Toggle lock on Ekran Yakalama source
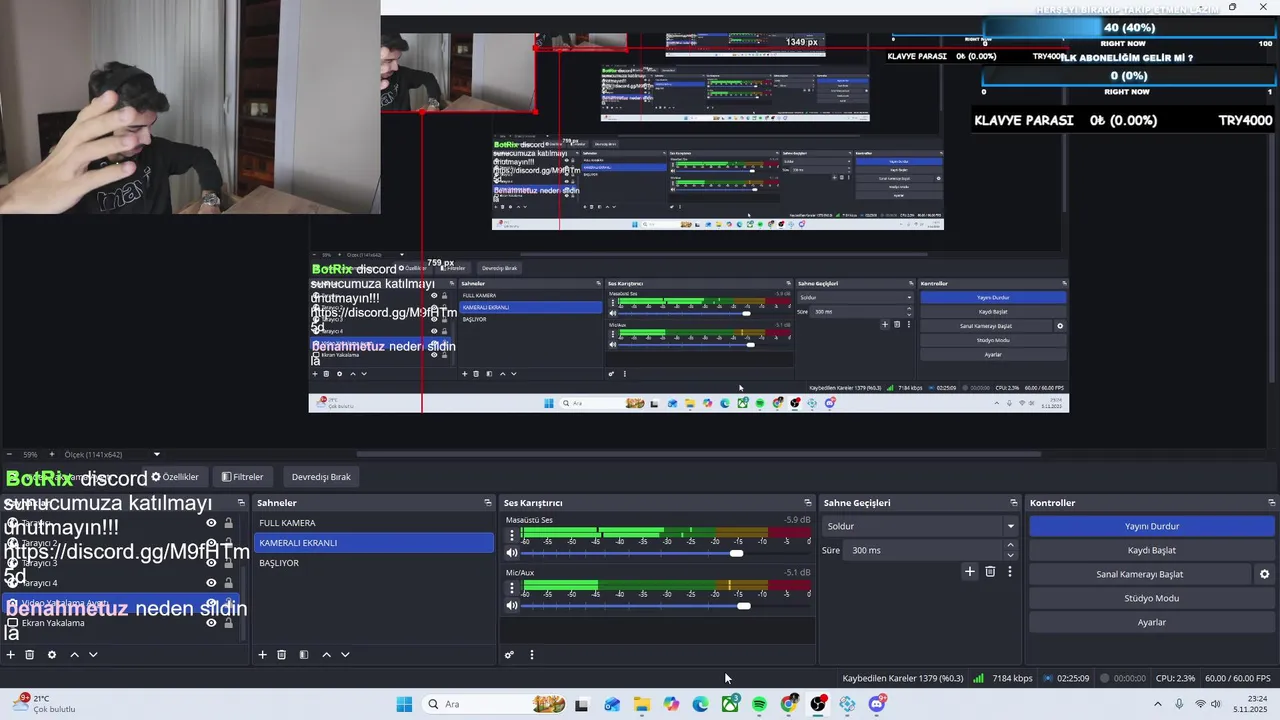The width and height of the screenshot is (1280, 720). point(228,623)
